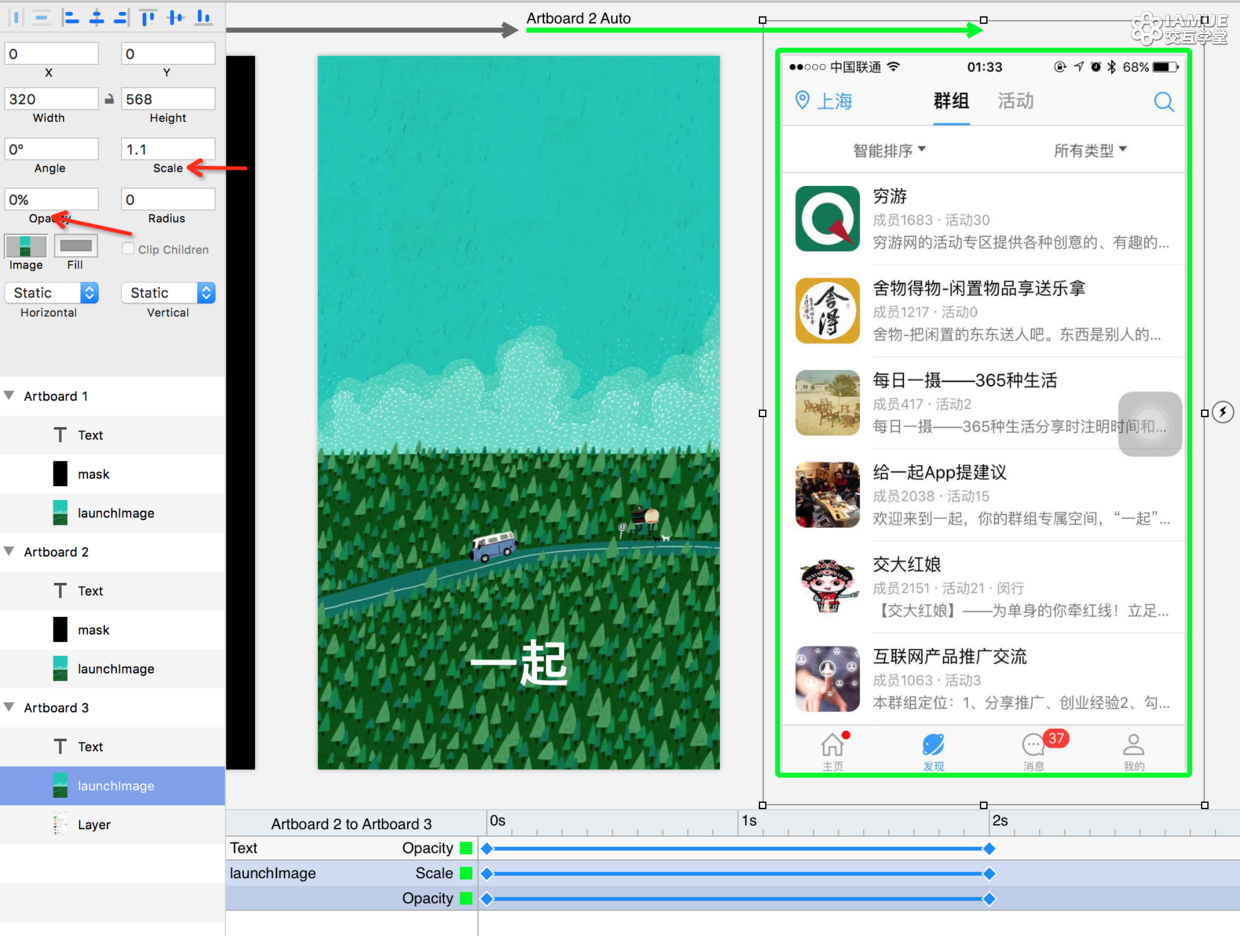Viewport: 1240px width, 936px height.
Task: Open the 我的 tab in the bottom bar
Action: (x=1133, y=751)
